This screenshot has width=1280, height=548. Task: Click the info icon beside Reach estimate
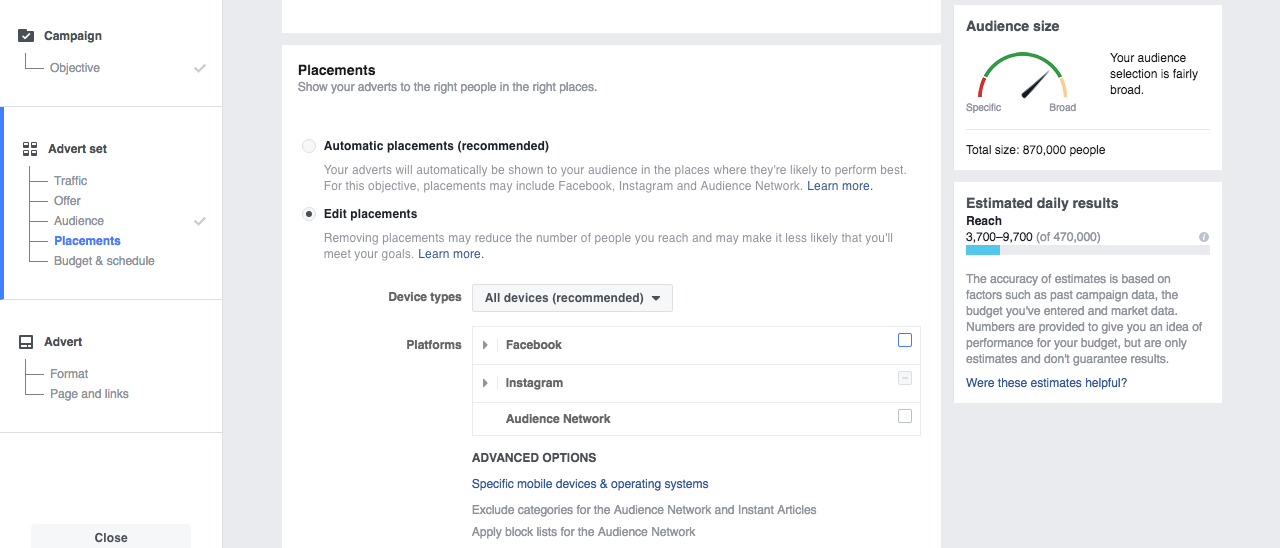1204,237
